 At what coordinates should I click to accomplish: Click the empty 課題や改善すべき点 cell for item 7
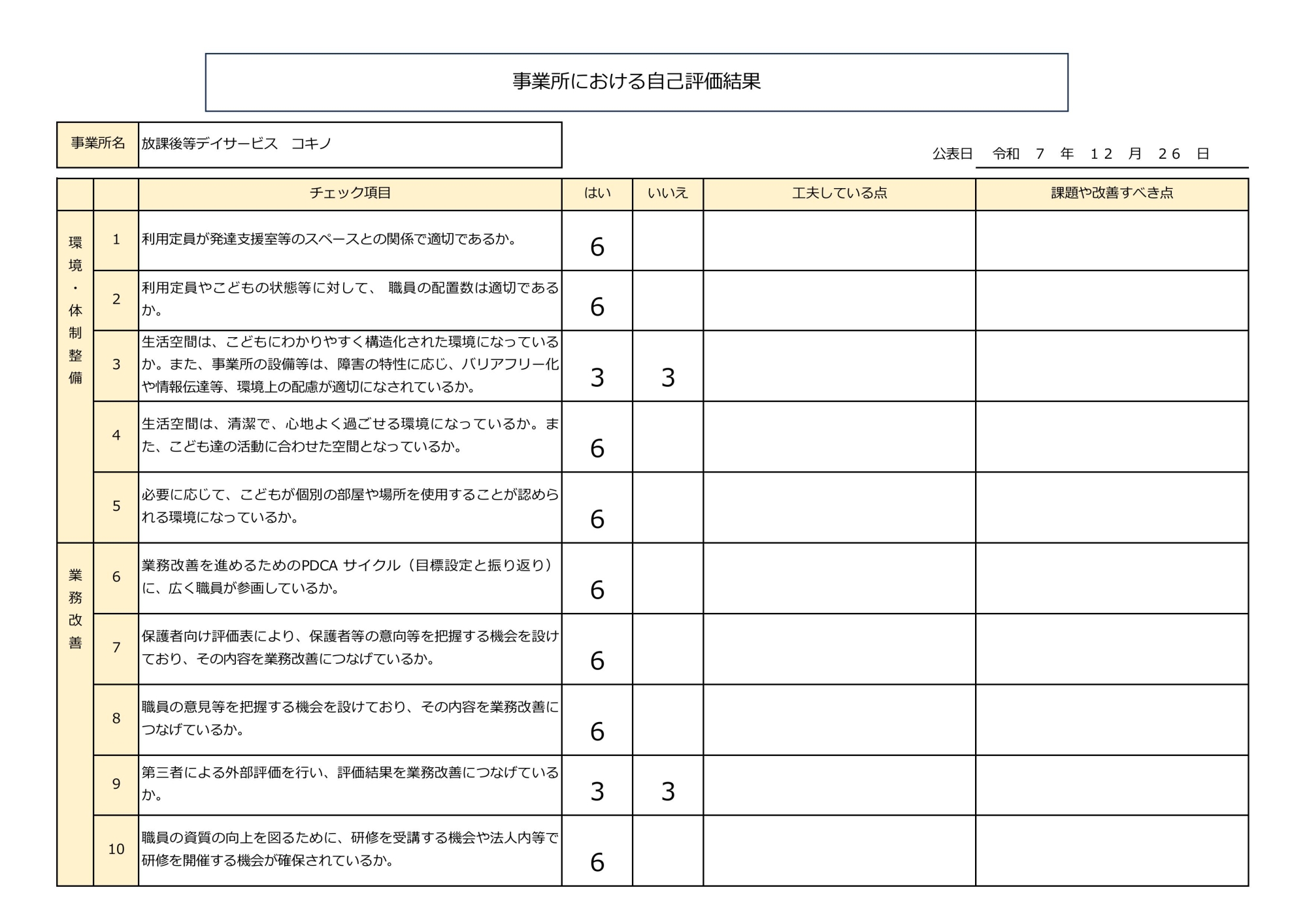click(1112, 649)
